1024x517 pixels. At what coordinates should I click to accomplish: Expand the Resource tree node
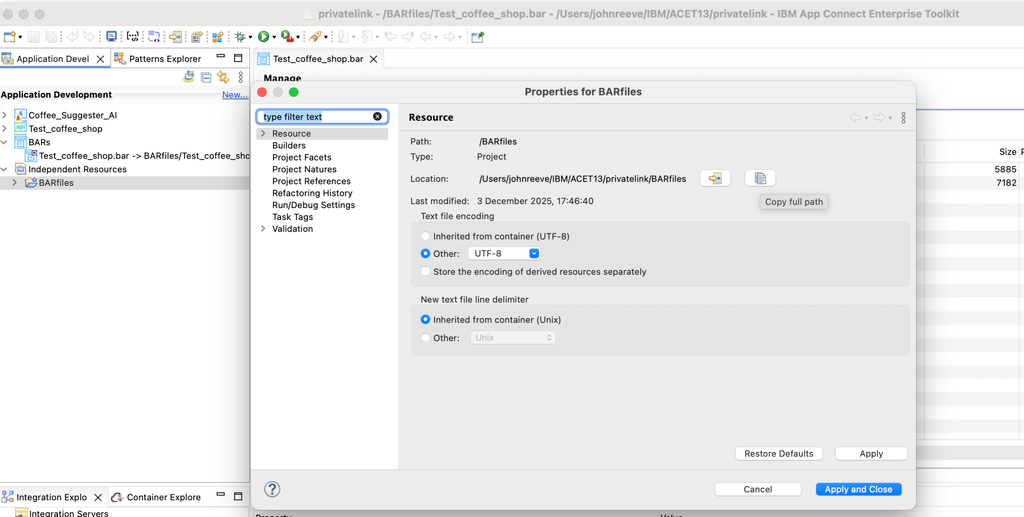tap(263, 134)
